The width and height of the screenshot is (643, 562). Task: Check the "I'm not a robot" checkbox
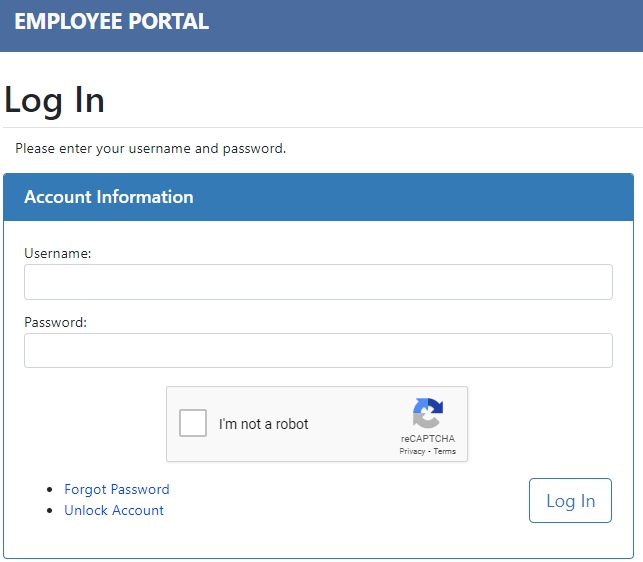click(x=193, y=423)
